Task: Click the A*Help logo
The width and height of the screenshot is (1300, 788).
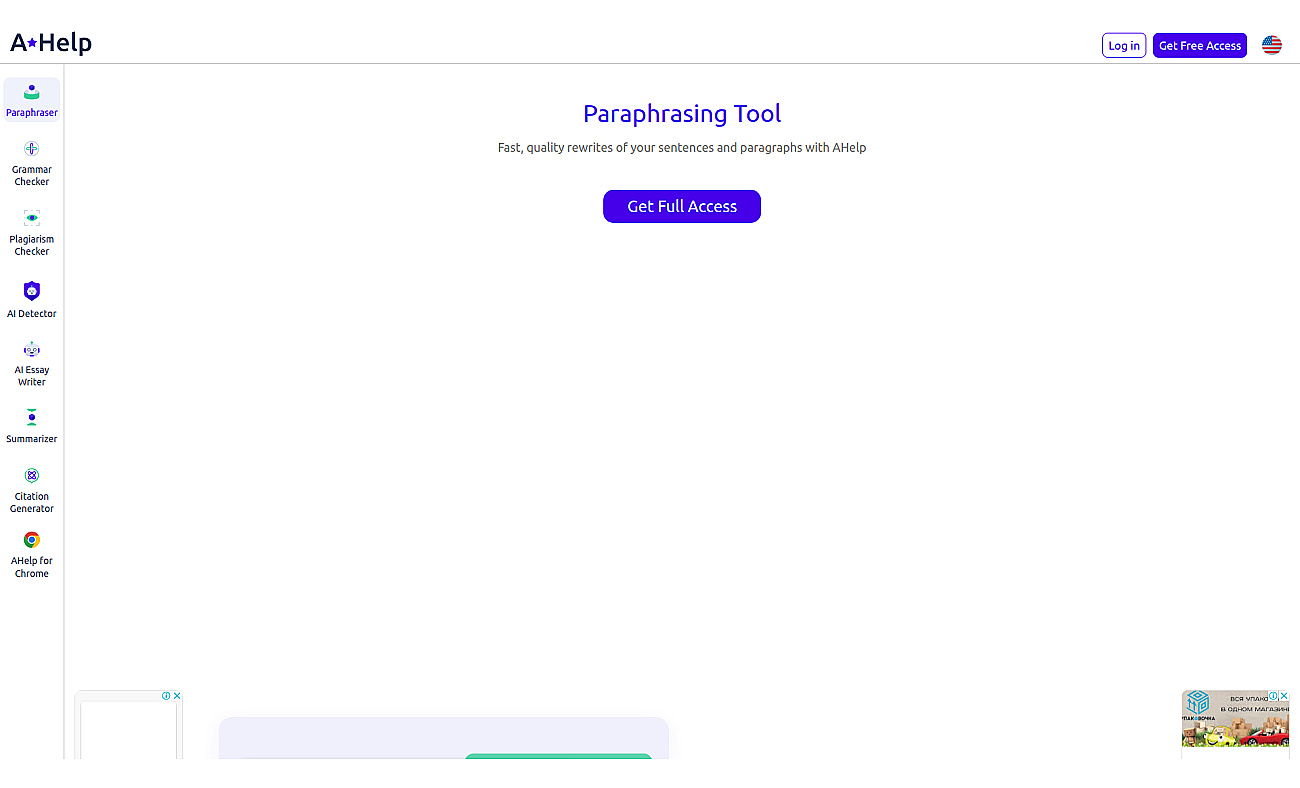Action: coord(51,43)
